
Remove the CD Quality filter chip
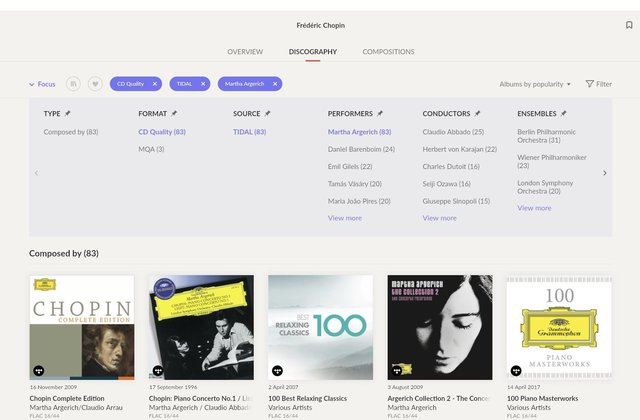(155, 84)
